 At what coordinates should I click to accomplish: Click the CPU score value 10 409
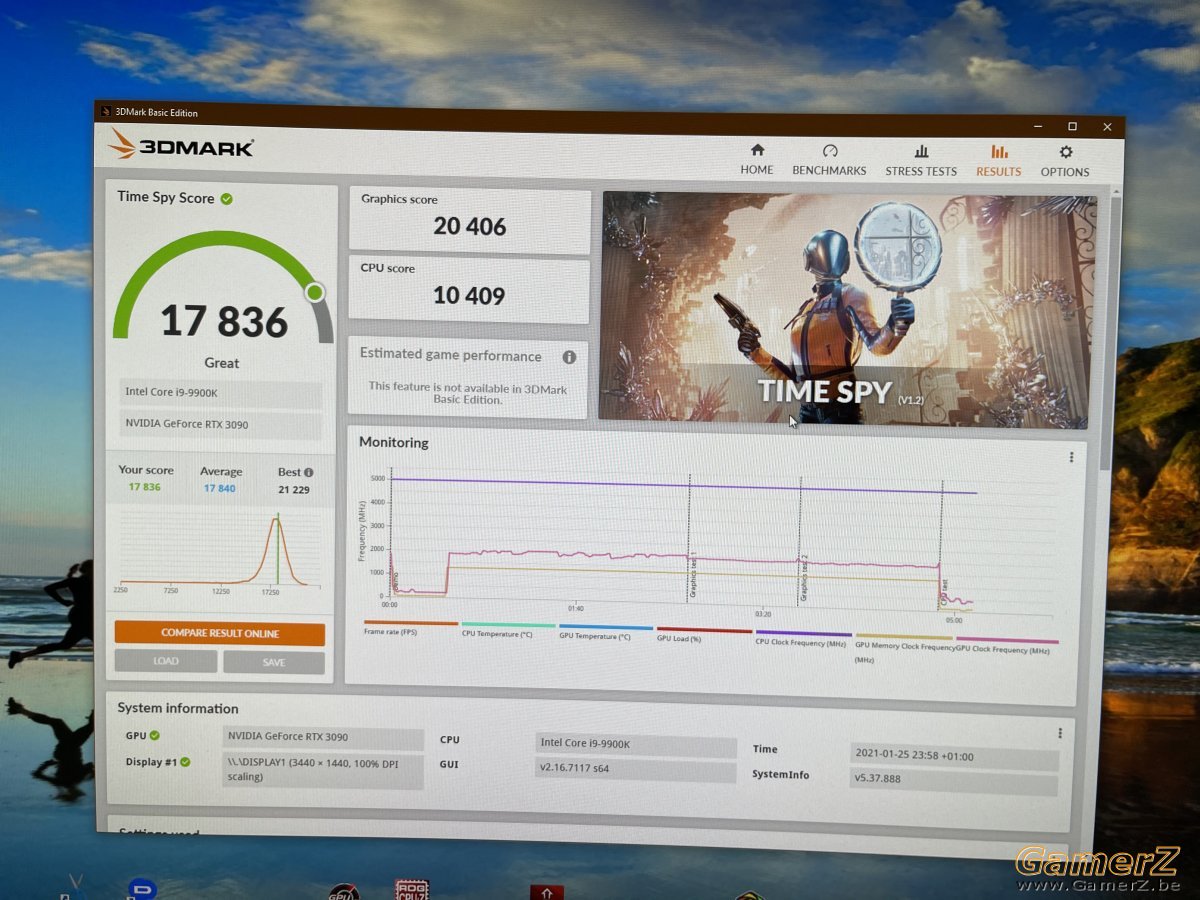(x=469, y=295)
